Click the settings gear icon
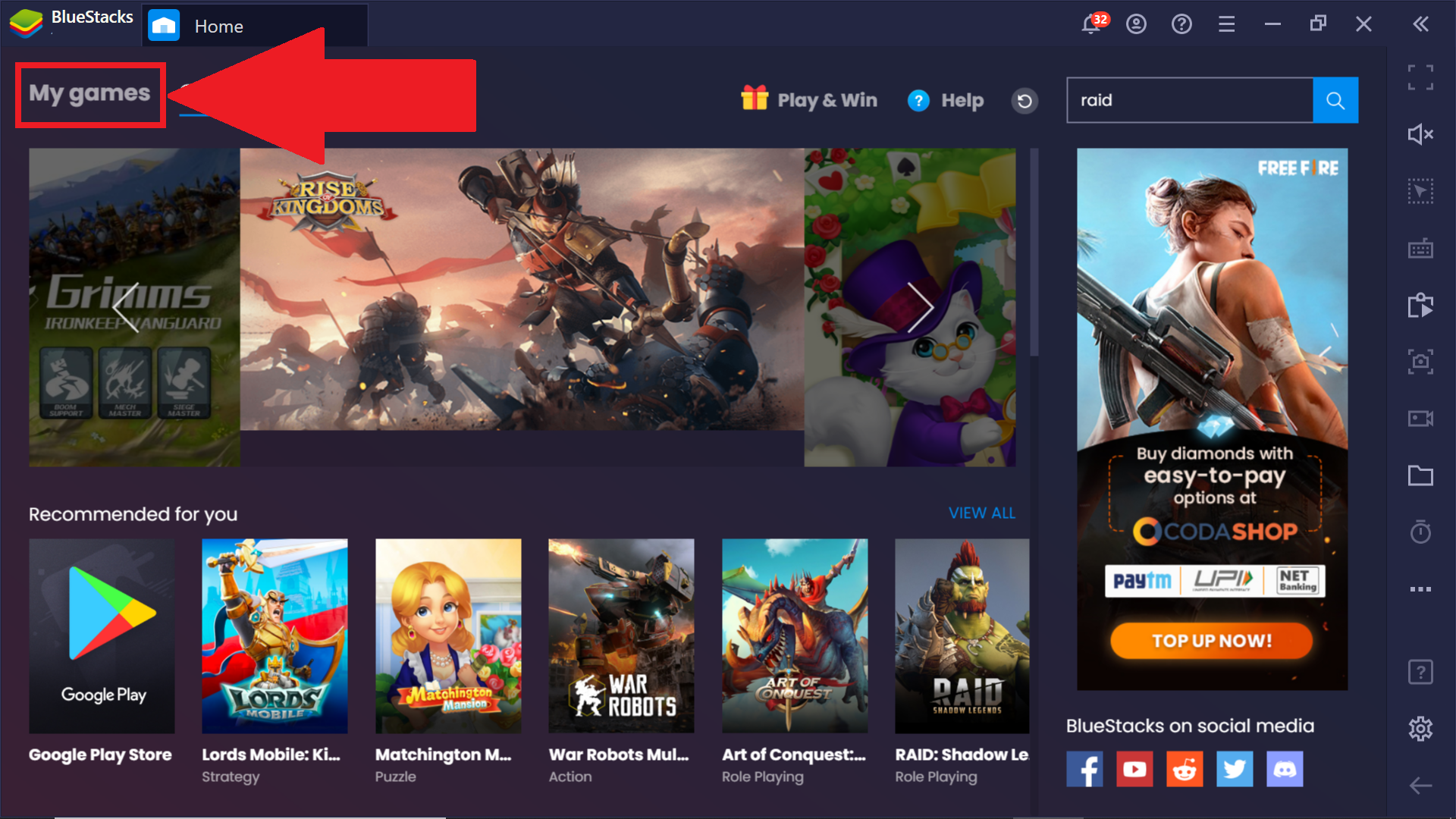The width and height of the screenshot is (1456, 819). click(1421, 728)
